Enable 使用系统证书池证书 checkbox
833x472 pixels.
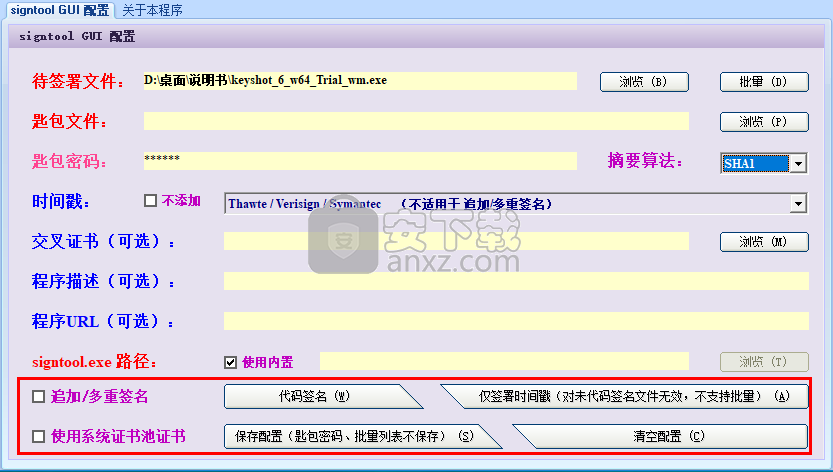[x=38, y=436]
